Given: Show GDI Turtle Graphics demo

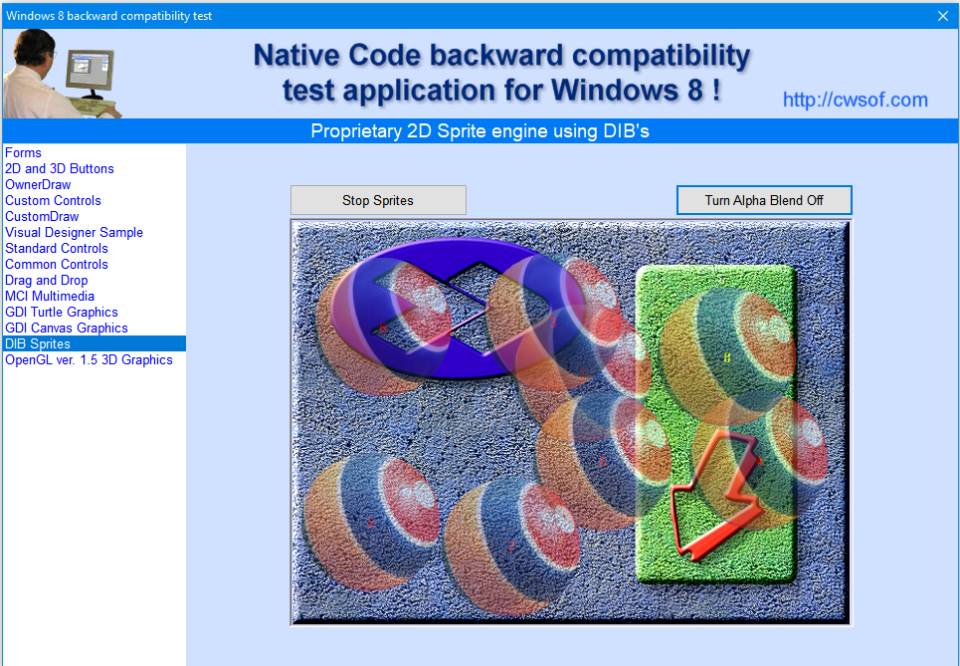Looking at the screenshot, I should click(x=62, y=313).
